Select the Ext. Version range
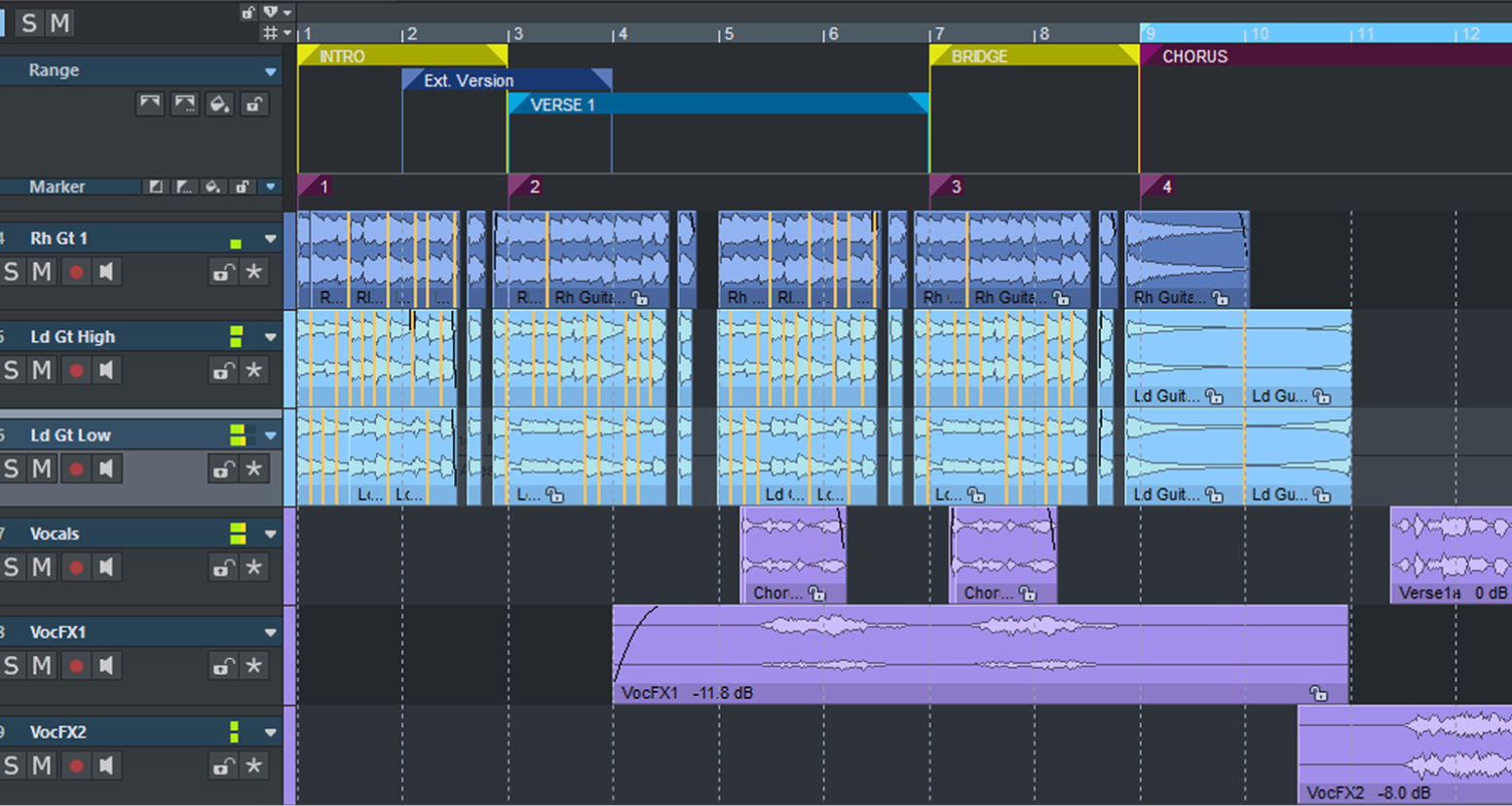 [x=507, y=80]
